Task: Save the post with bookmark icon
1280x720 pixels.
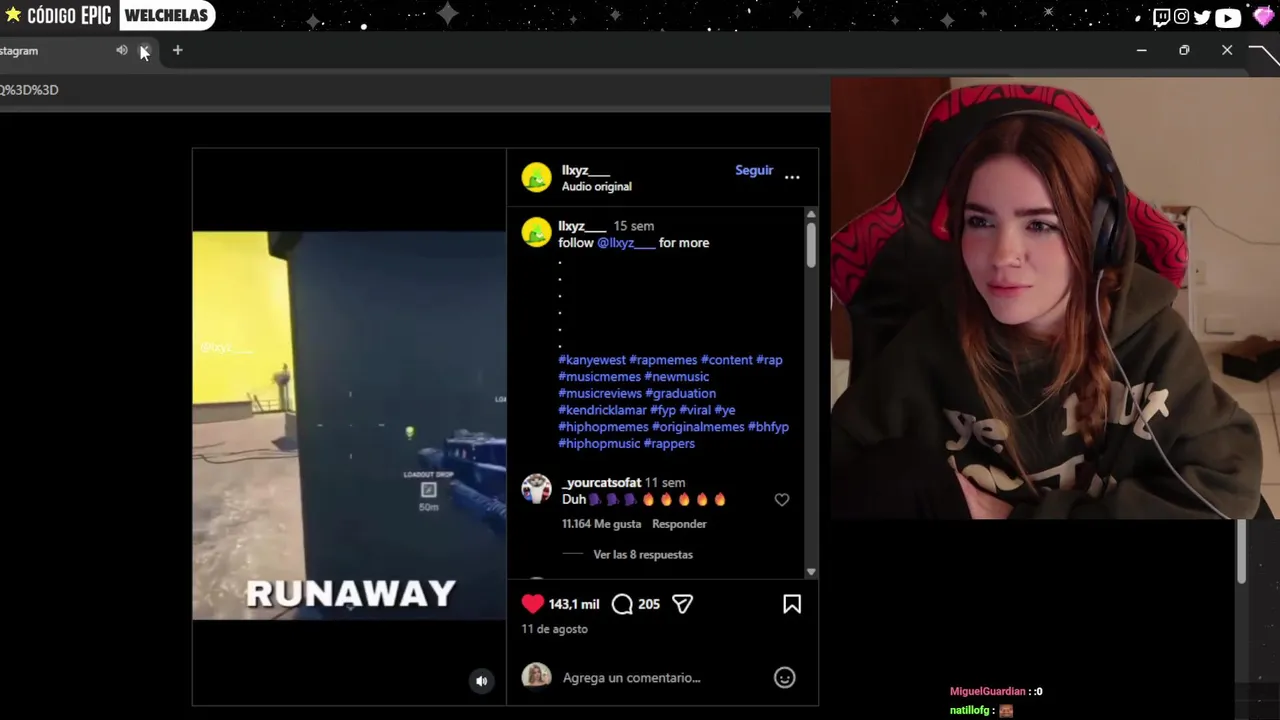Action: click(x=792, y=604)
